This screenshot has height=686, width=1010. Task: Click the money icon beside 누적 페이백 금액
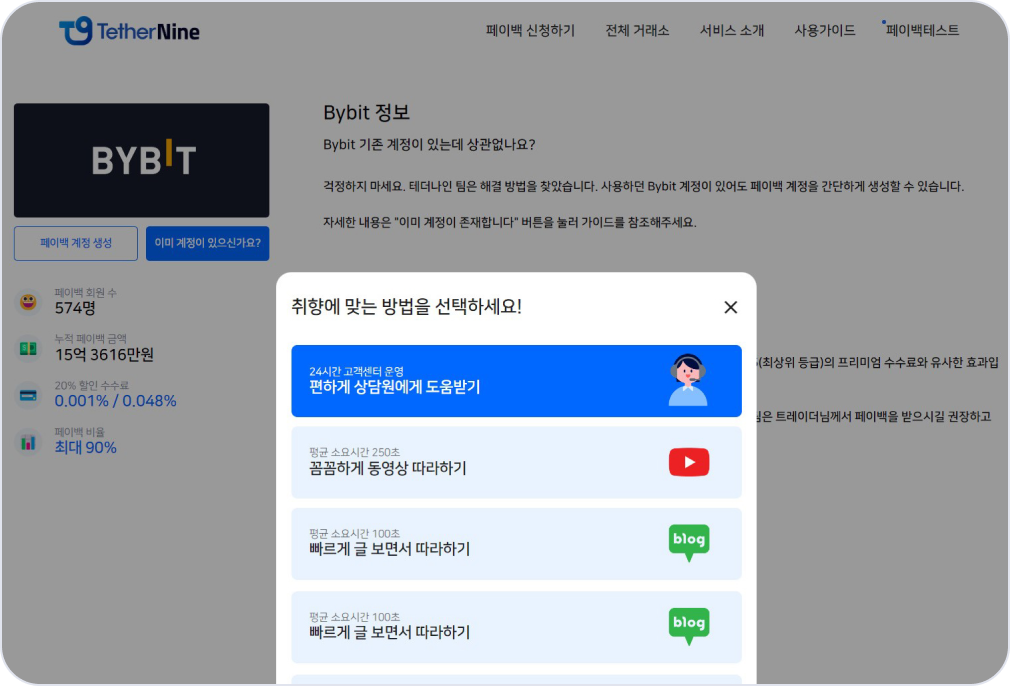(x=28, y=348)
